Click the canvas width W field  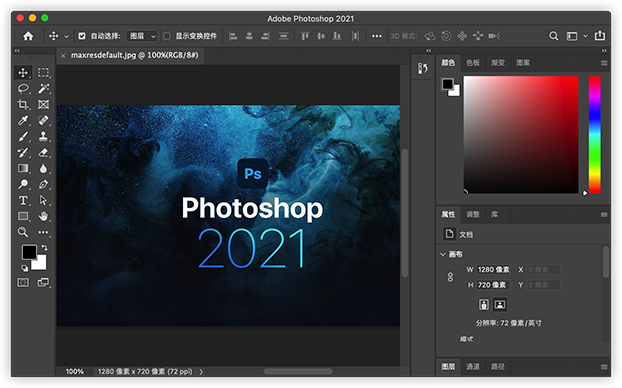[x=493, y=270]
